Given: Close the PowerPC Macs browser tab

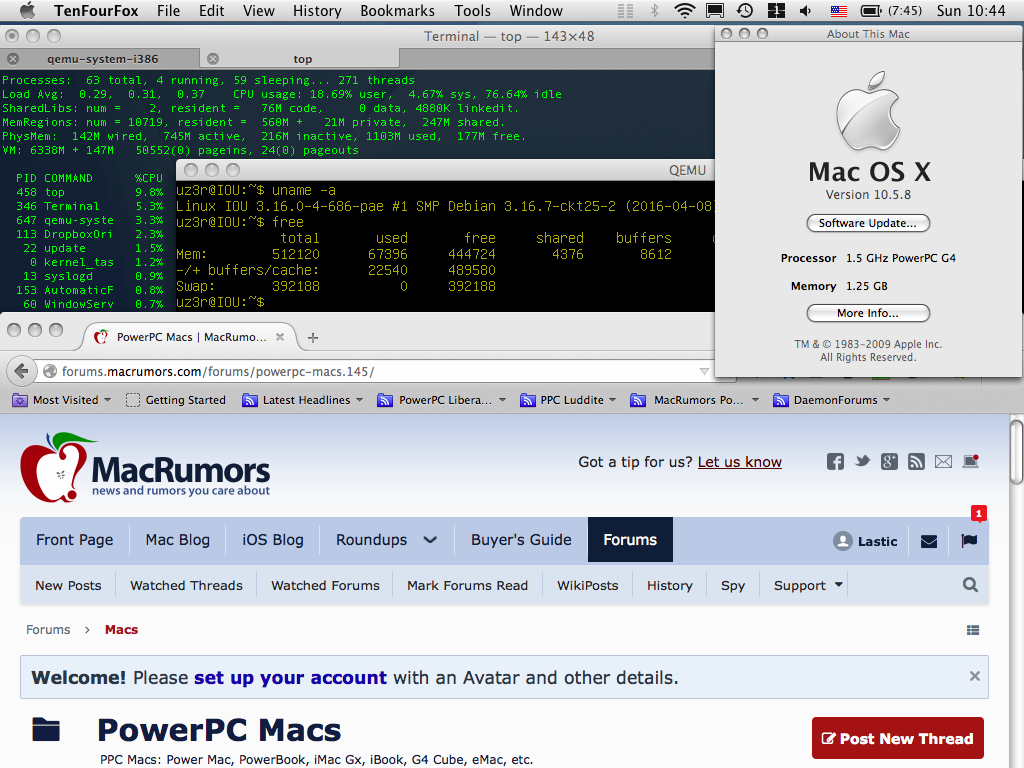Looking at the screenshot, I should point(280,337).
